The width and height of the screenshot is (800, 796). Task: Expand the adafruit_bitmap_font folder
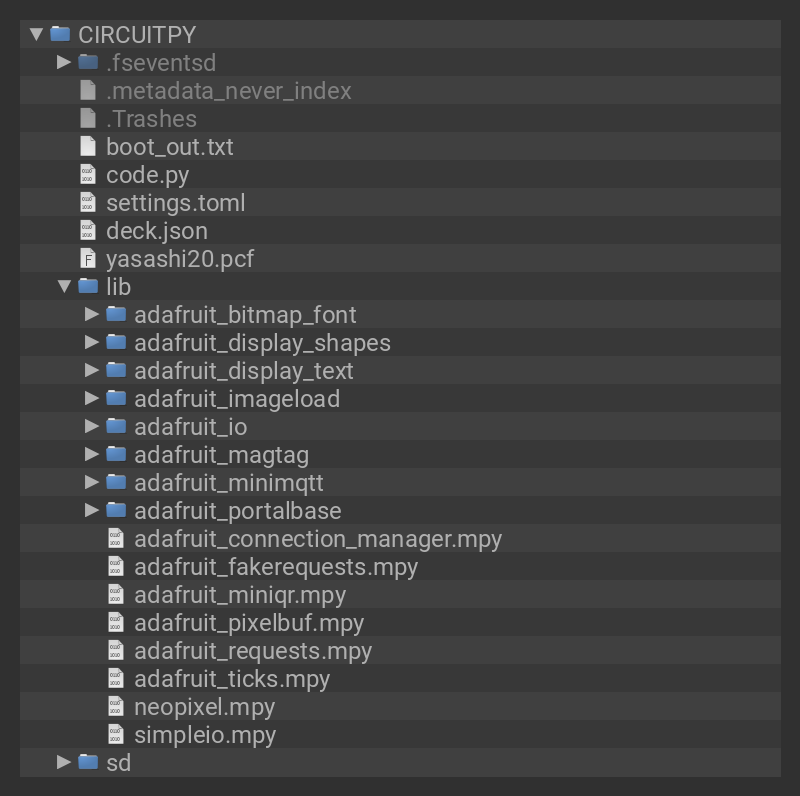click(x=92, y=315)
